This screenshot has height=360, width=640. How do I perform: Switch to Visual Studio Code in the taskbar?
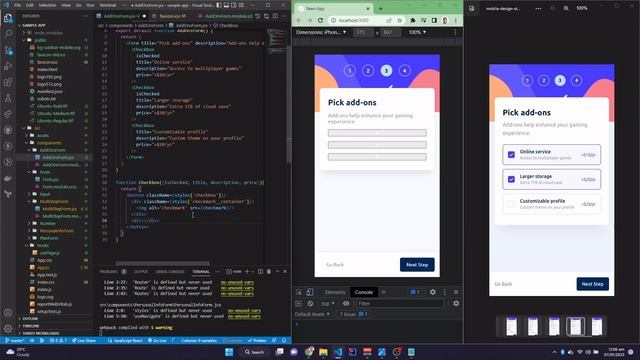coord(338,352)
